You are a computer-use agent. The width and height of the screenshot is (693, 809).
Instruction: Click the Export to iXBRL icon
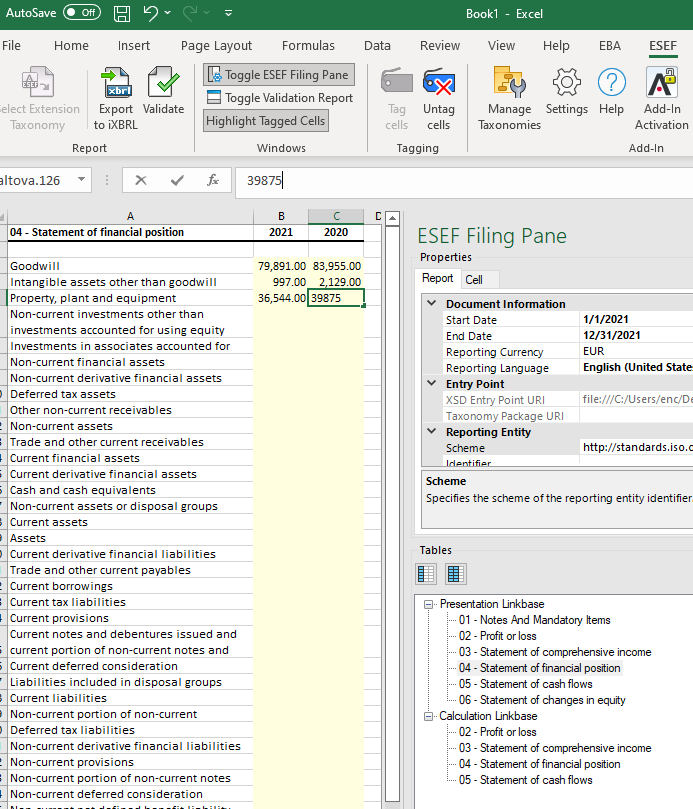pyautogui.click(x=116, y=84)
